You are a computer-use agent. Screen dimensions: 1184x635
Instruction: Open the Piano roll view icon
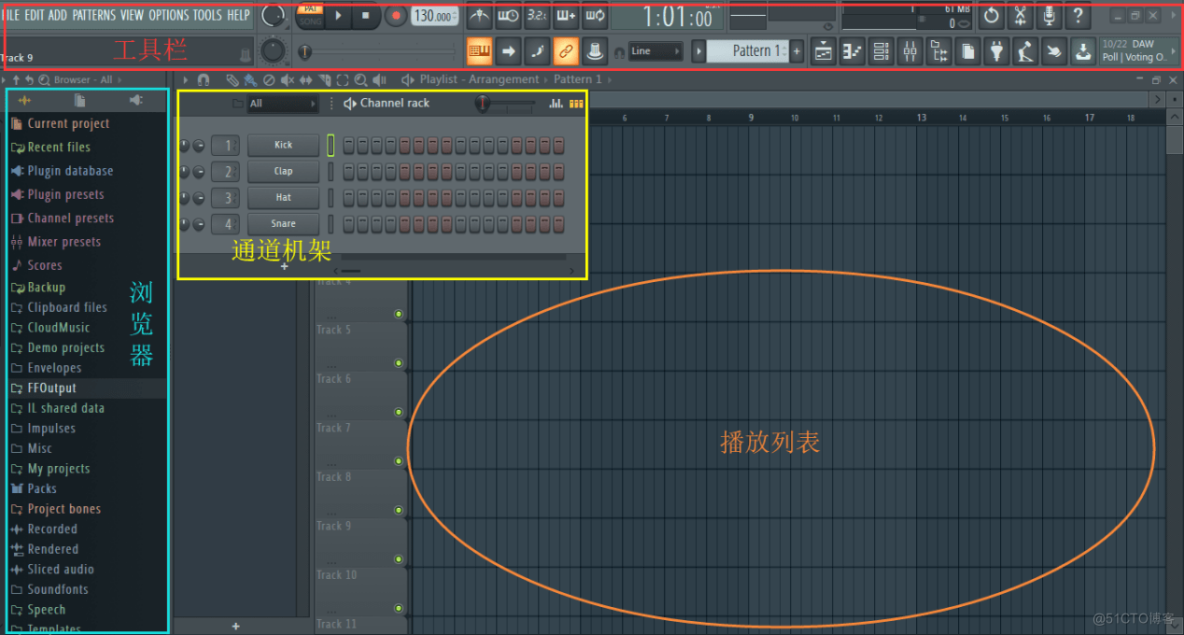[853, 51]
